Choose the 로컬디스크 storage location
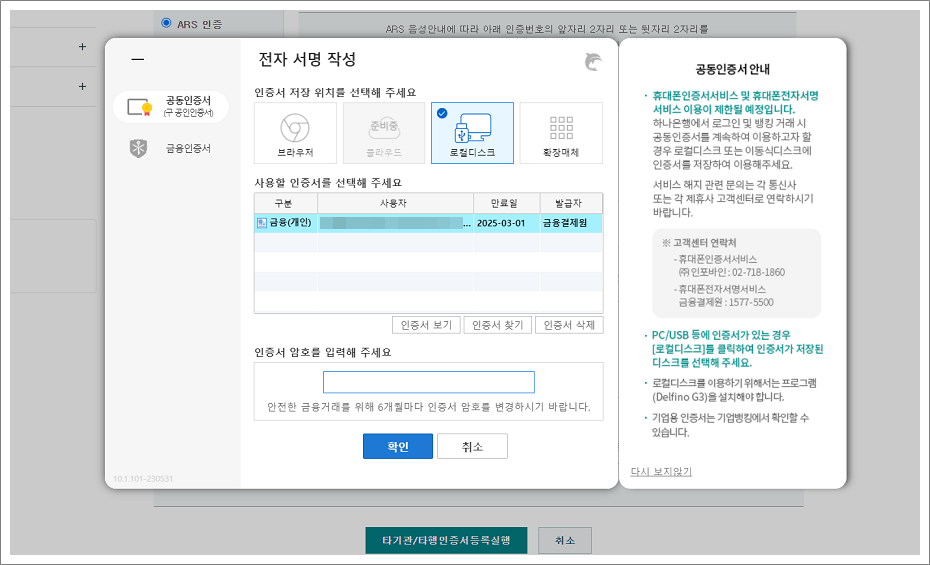Image resolution: width=930 pixels, height=565 pixels. (x=472, y=133)
